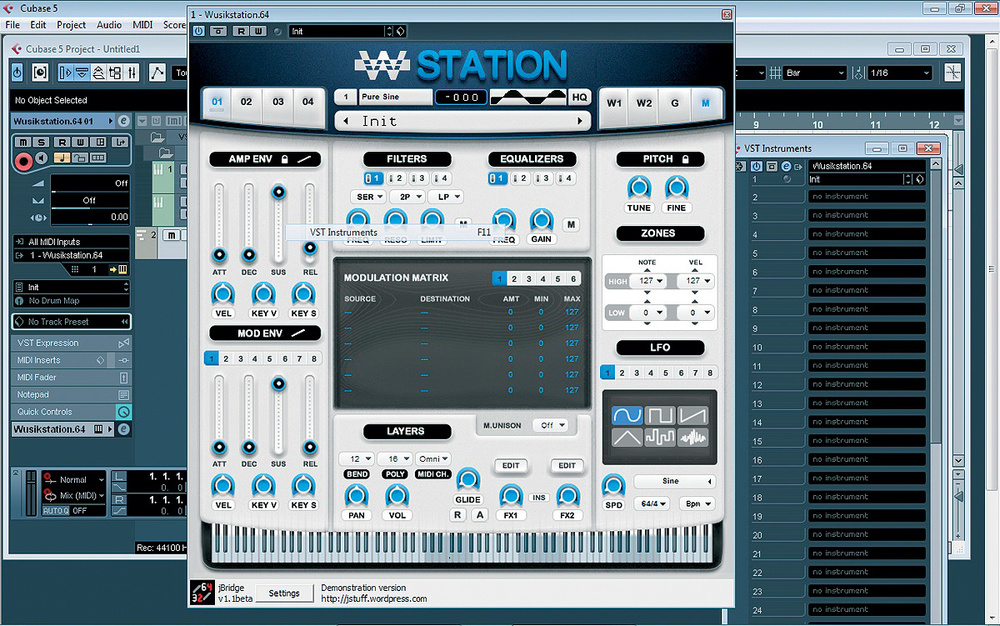1000x626 pixels.
Task: Select layer tab 02
Action: tap(246, 102)
